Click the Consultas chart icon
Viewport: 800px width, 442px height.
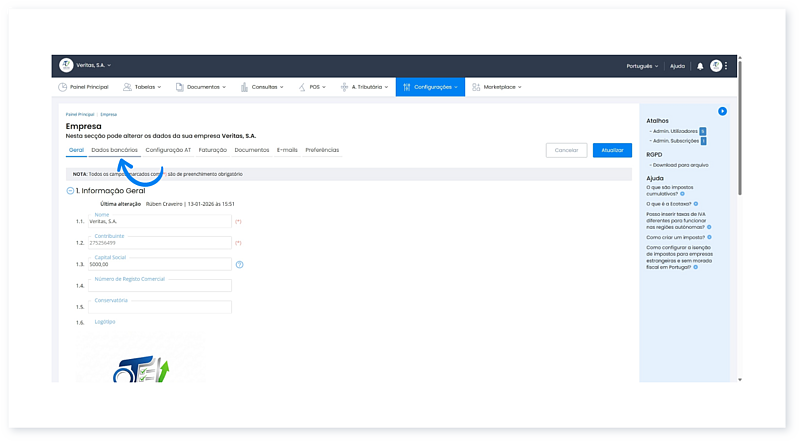(x=244, y=87)
